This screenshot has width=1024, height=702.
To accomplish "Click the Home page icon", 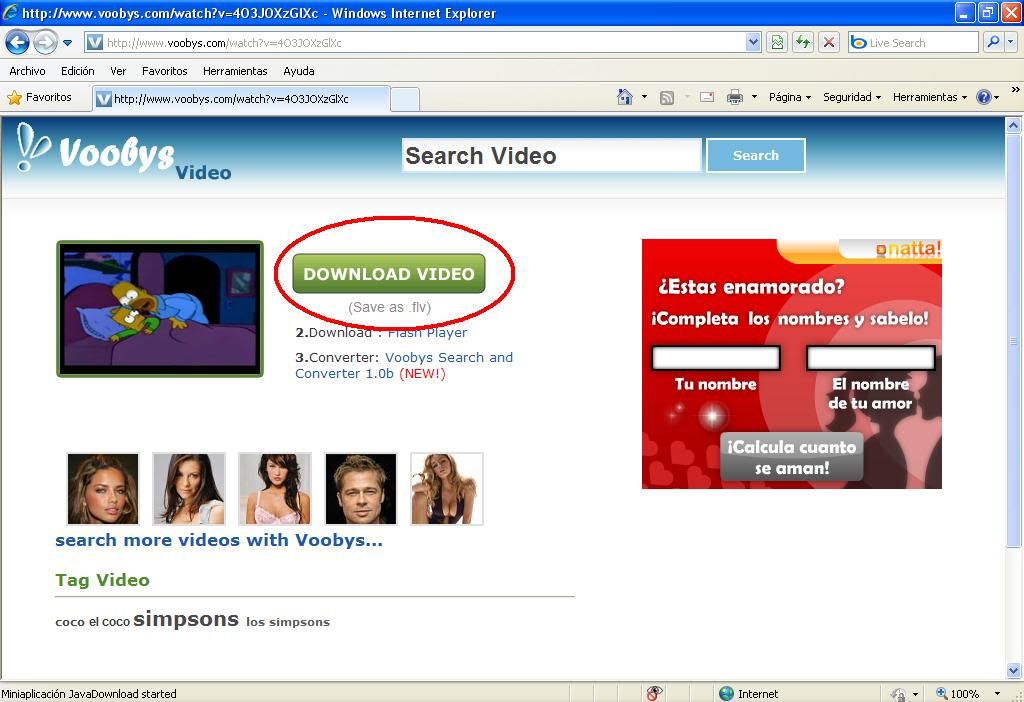I will (x=625, y=97).
